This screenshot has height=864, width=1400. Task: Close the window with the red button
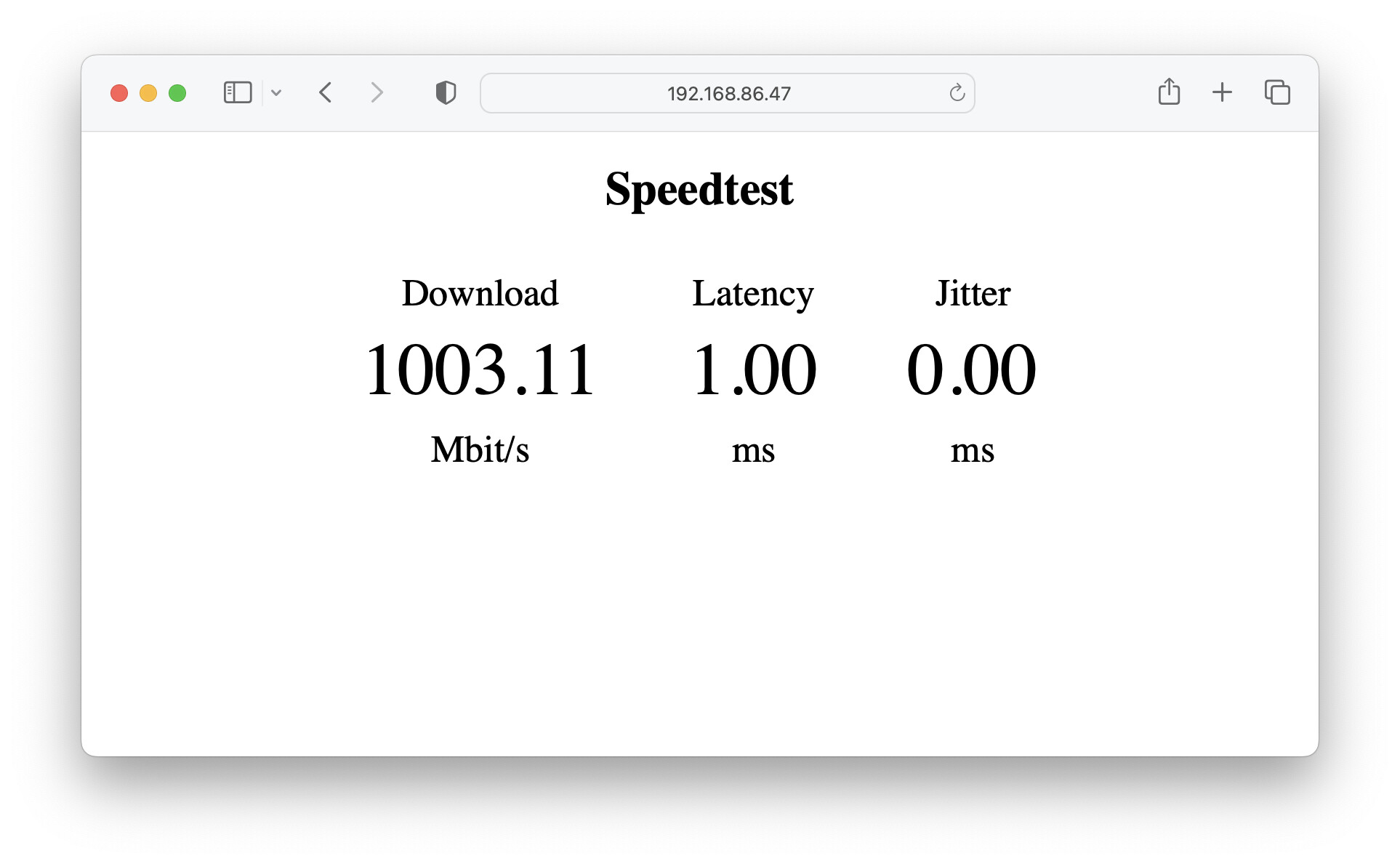coord(119,93)
